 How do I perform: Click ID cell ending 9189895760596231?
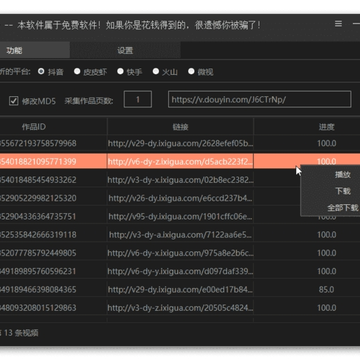(x=38, y=271)
